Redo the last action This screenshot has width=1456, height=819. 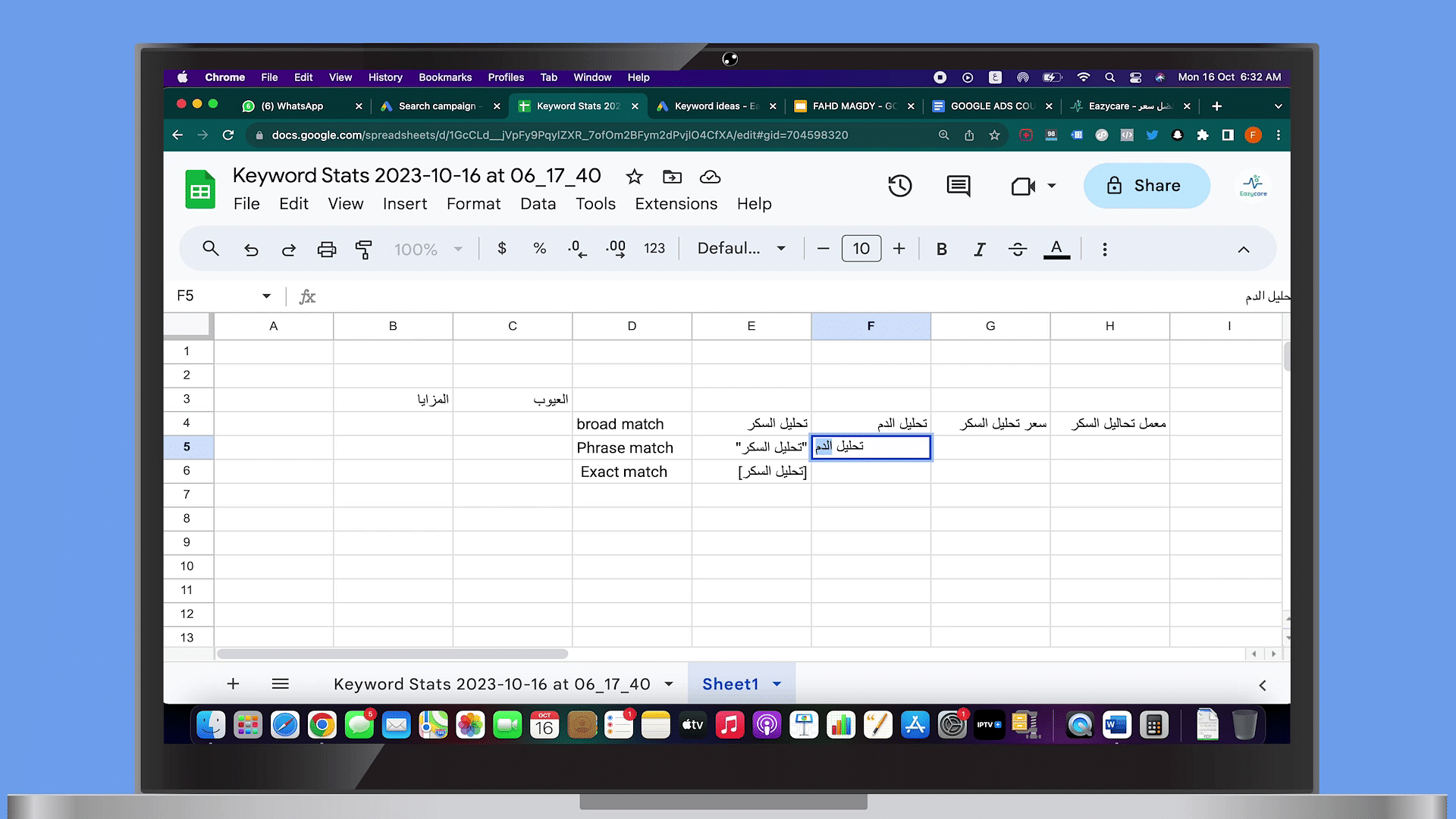(x=289, y=249)
